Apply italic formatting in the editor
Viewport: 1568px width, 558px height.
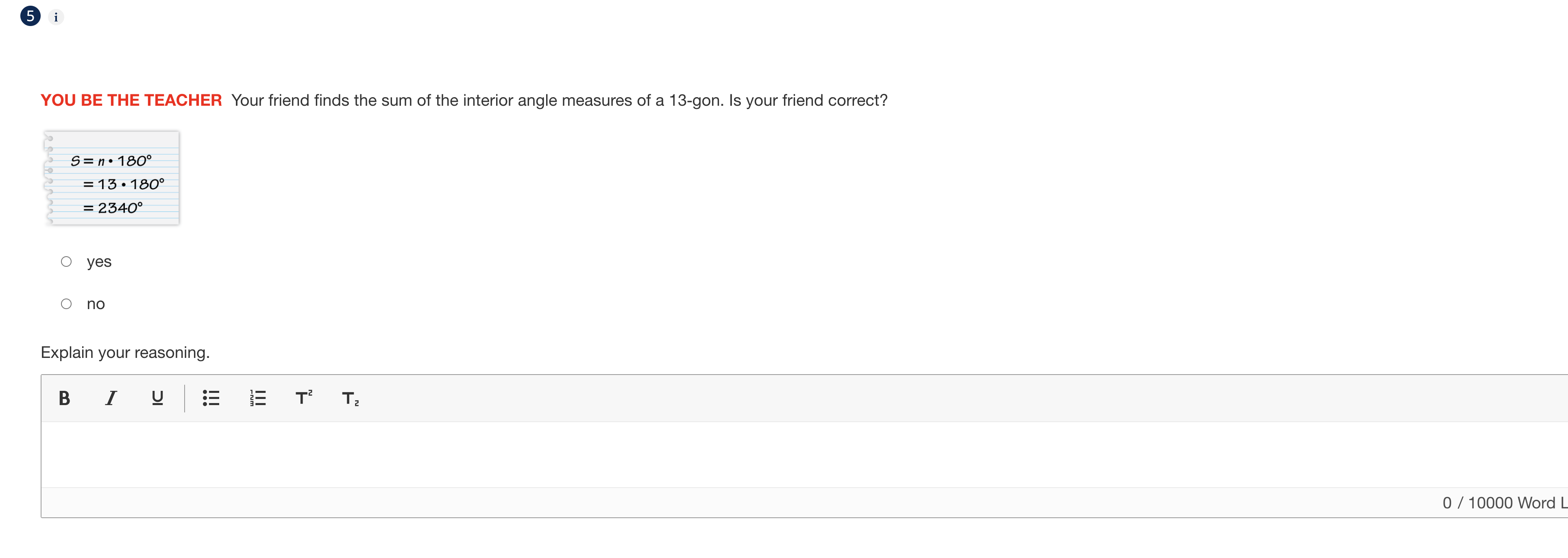[111, 399]
